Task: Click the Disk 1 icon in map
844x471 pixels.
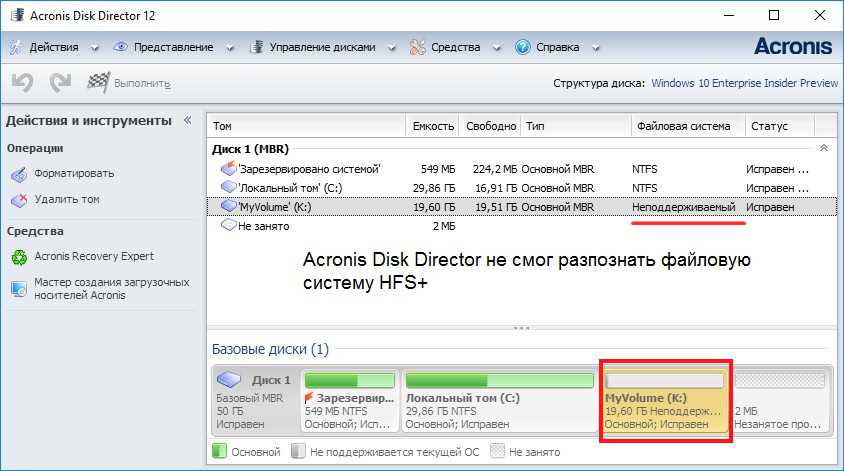Action: pos(233,380)
